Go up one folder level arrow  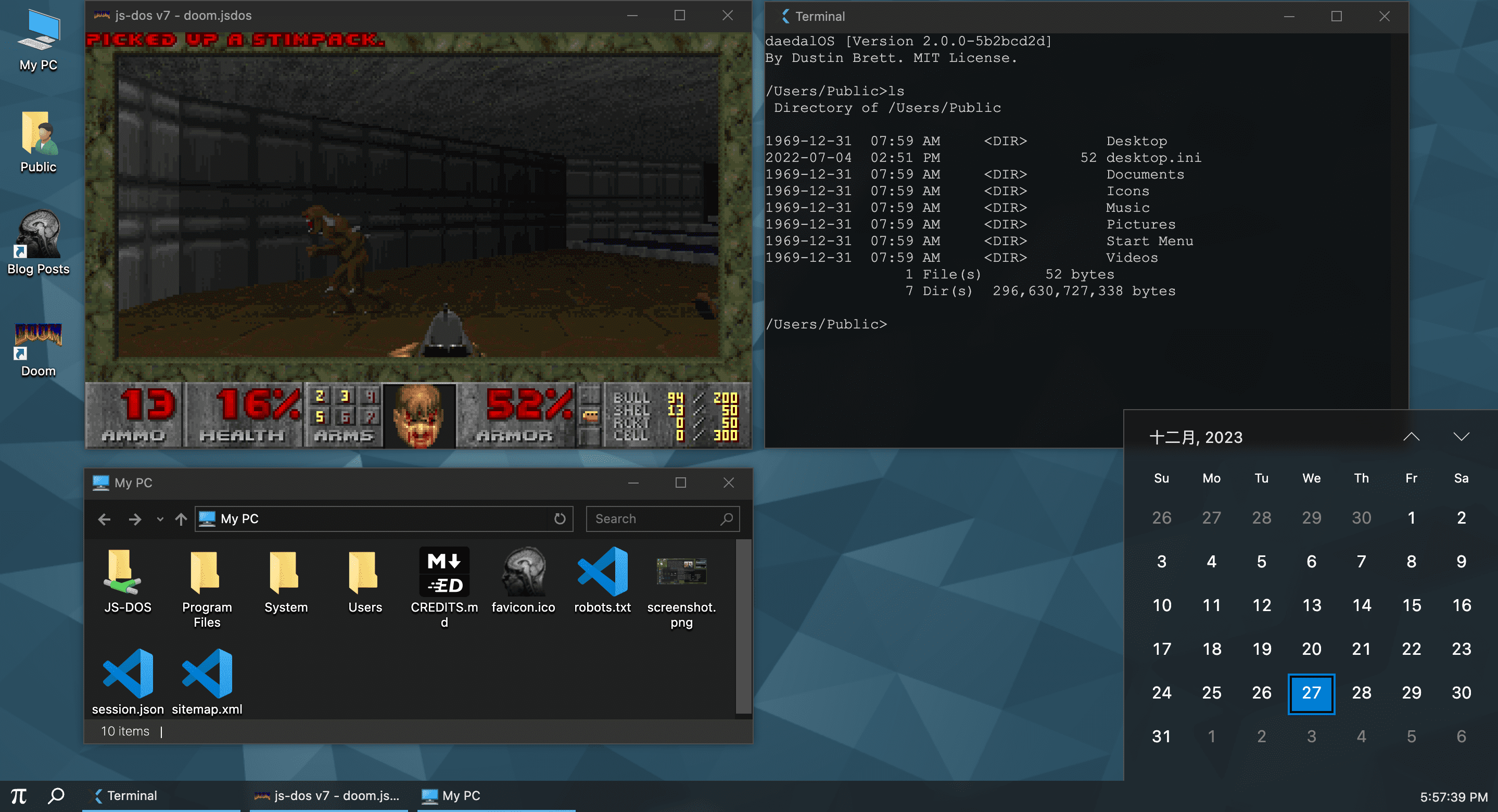click(181, 519)
